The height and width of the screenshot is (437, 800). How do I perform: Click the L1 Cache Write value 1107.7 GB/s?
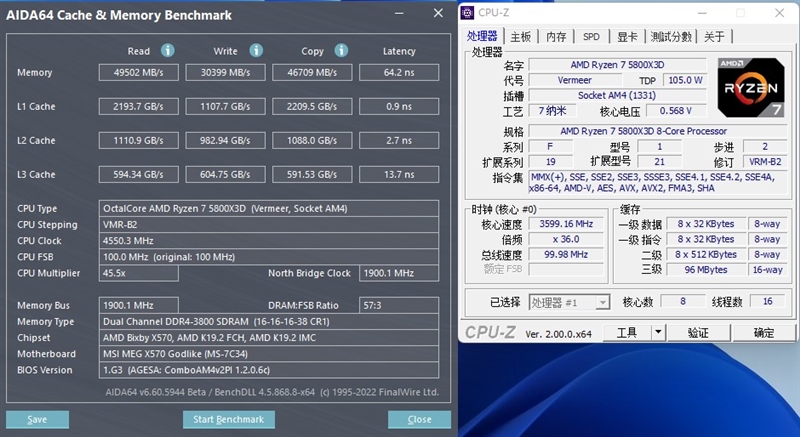pyautogui.click(x=226, y=107)
